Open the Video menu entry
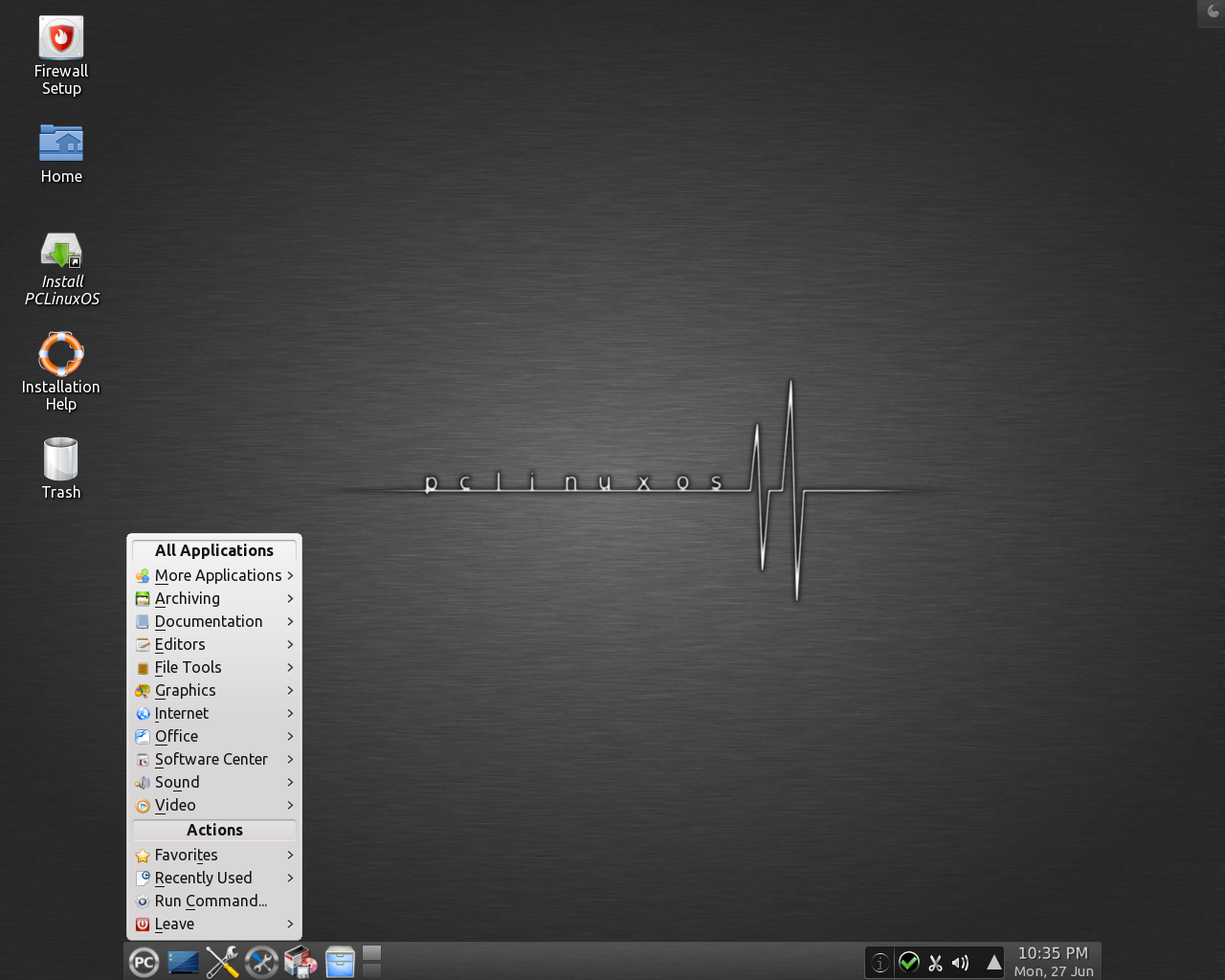The image size is (1225, 980). (214, 805)
